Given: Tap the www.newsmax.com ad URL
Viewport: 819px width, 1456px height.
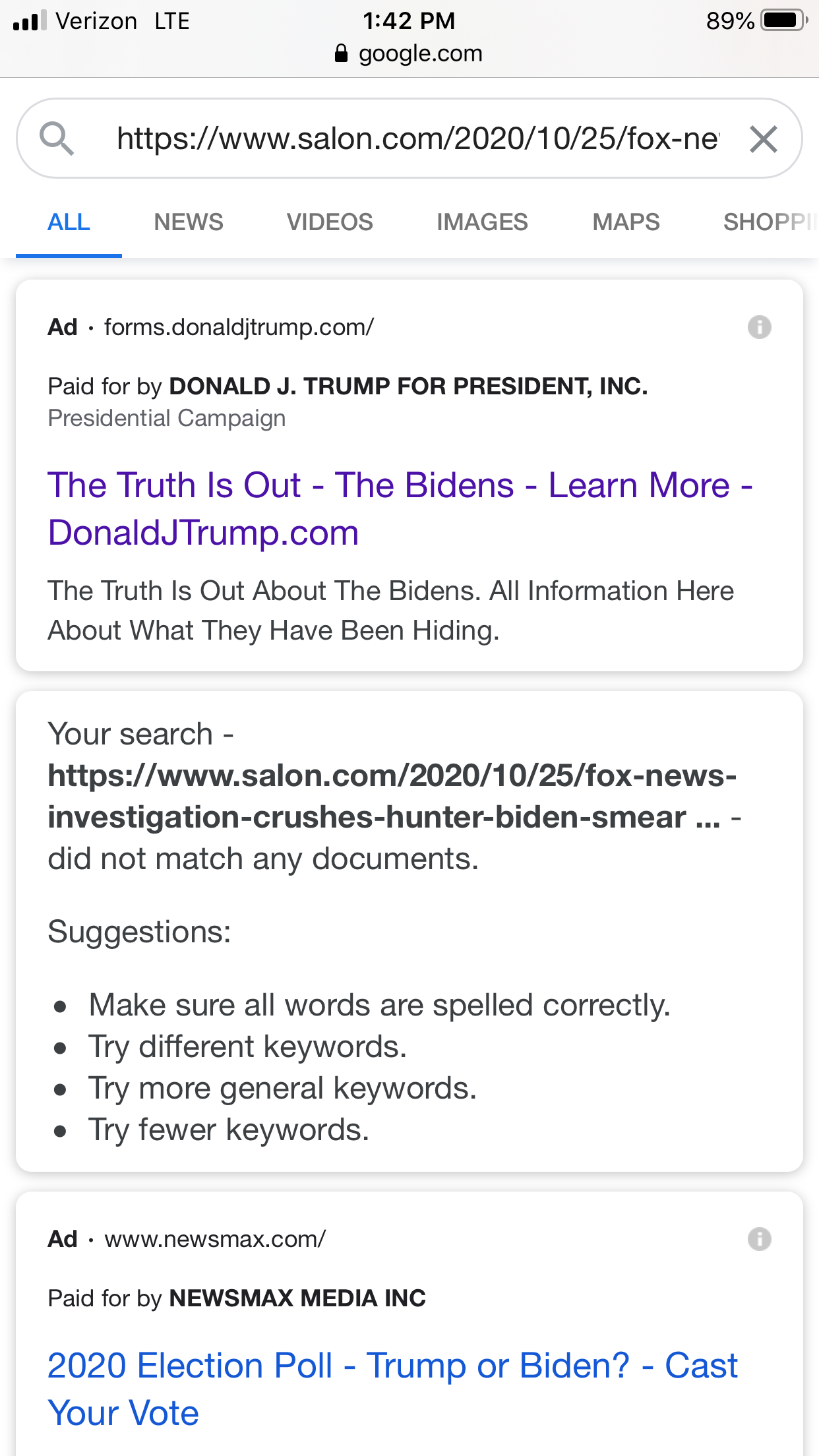Looking at the screenshot, I should click(x=215, y=1239).
